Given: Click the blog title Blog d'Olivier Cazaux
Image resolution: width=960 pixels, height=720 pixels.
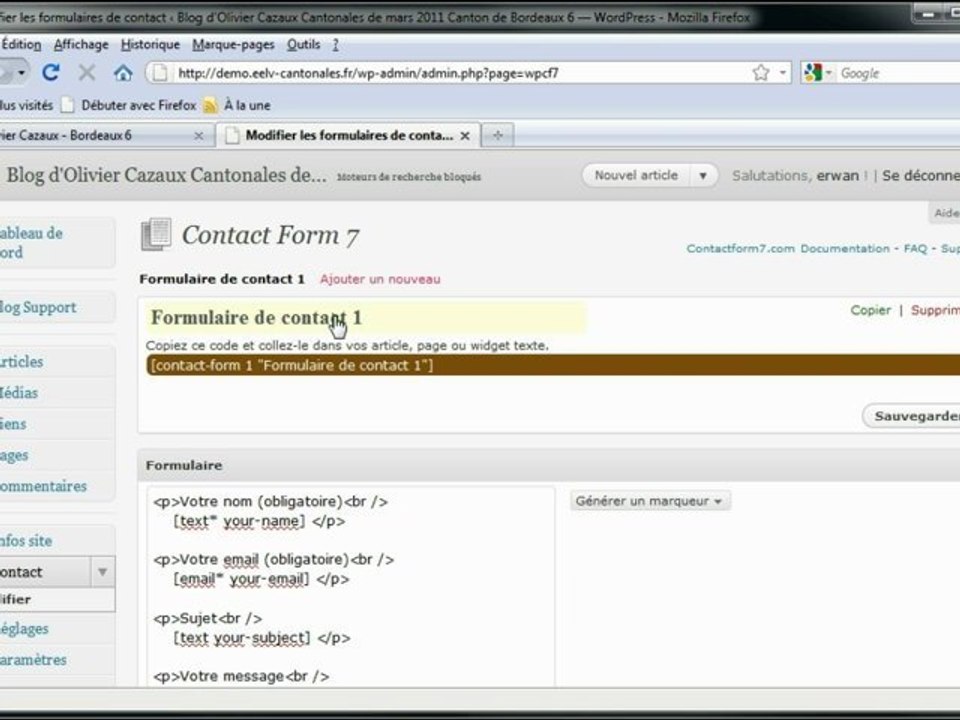Looking at the screenshot, I should coord(166,175).
